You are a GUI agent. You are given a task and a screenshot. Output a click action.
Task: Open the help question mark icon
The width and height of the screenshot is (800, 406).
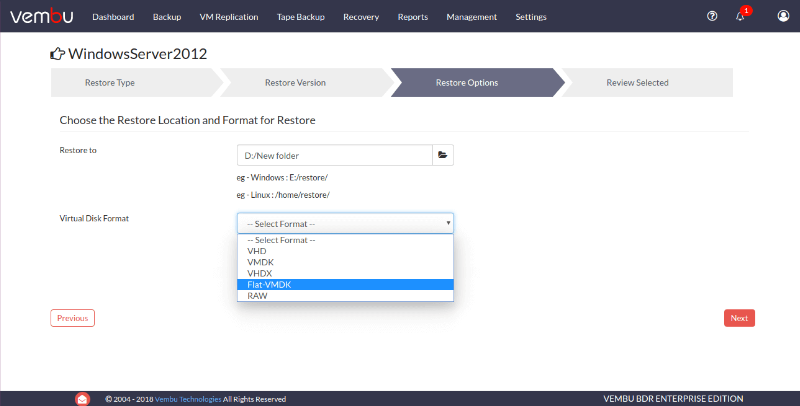tap(712, 16)
